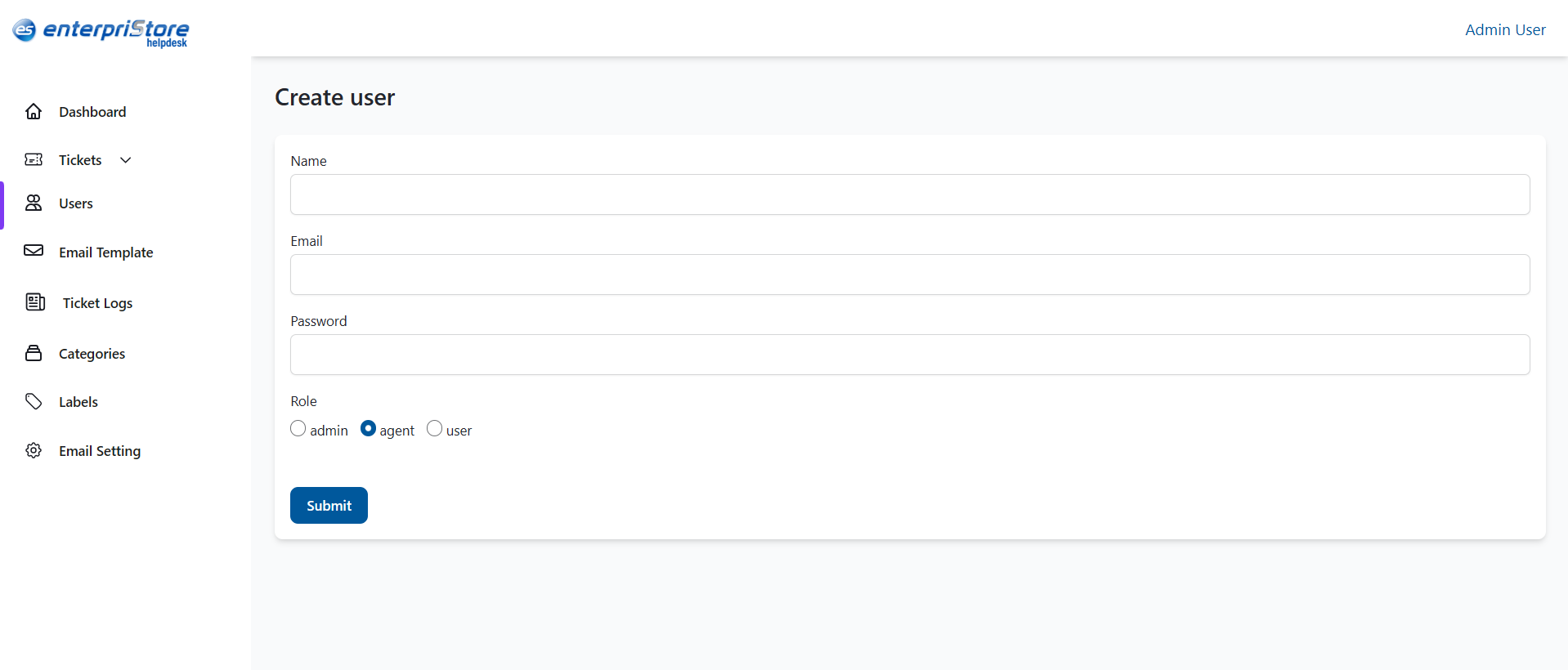Click the Labels tag icon
The image size is (1568, 670).
click(x=33, y=401)
